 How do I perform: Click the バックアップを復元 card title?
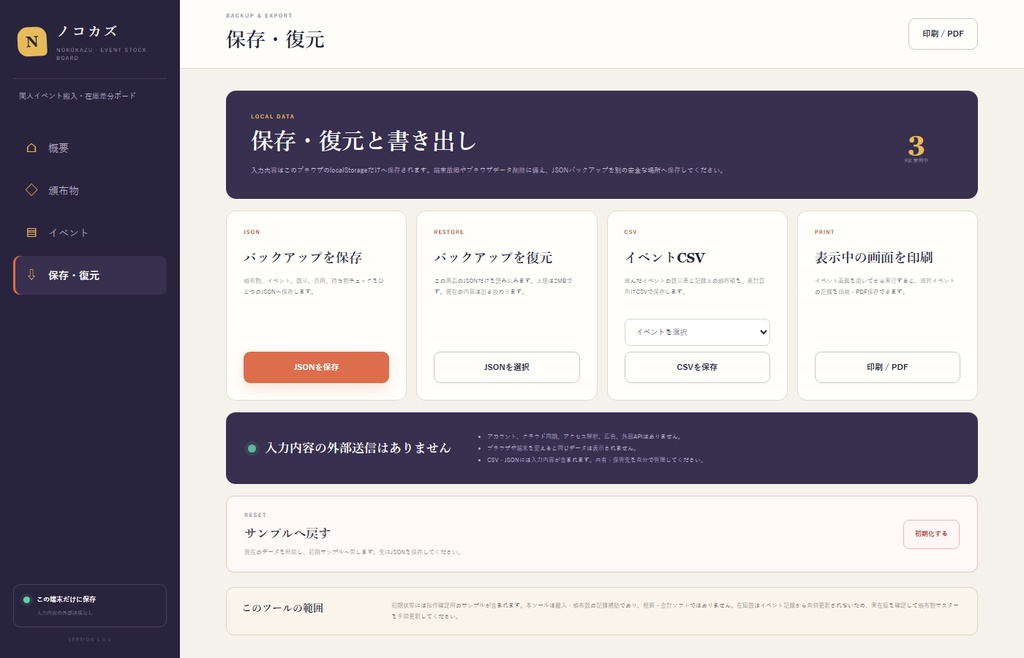click(x=493, y=257)
